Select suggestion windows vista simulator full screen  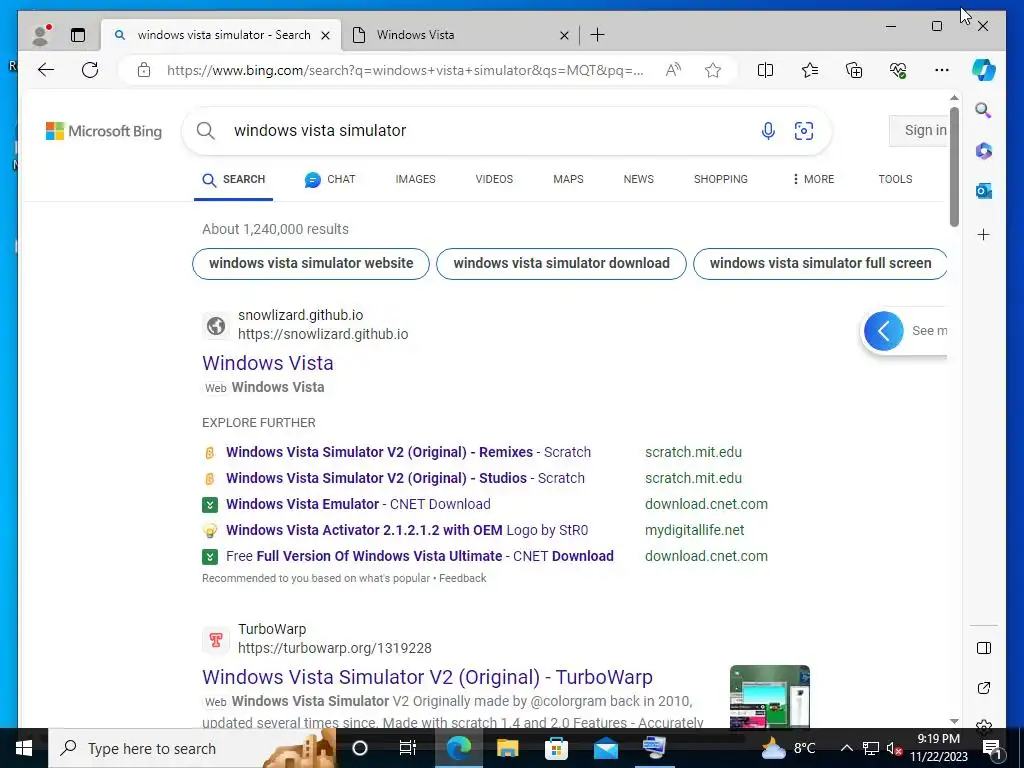[820, 263]
